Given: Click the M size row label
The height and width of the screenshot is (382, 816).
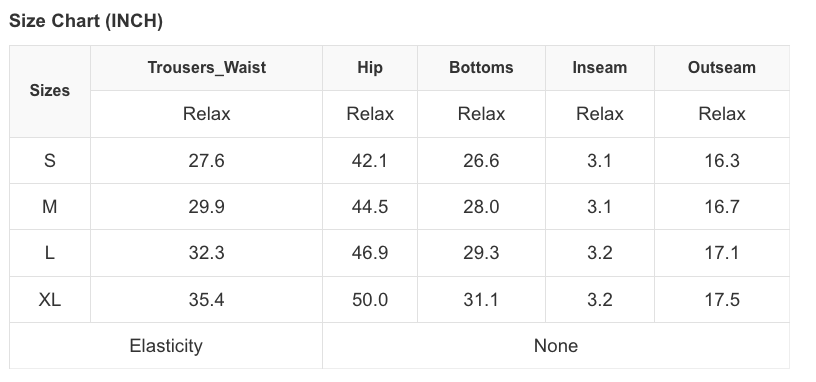Looking at the screenshot, I should (x=50, y=207).
